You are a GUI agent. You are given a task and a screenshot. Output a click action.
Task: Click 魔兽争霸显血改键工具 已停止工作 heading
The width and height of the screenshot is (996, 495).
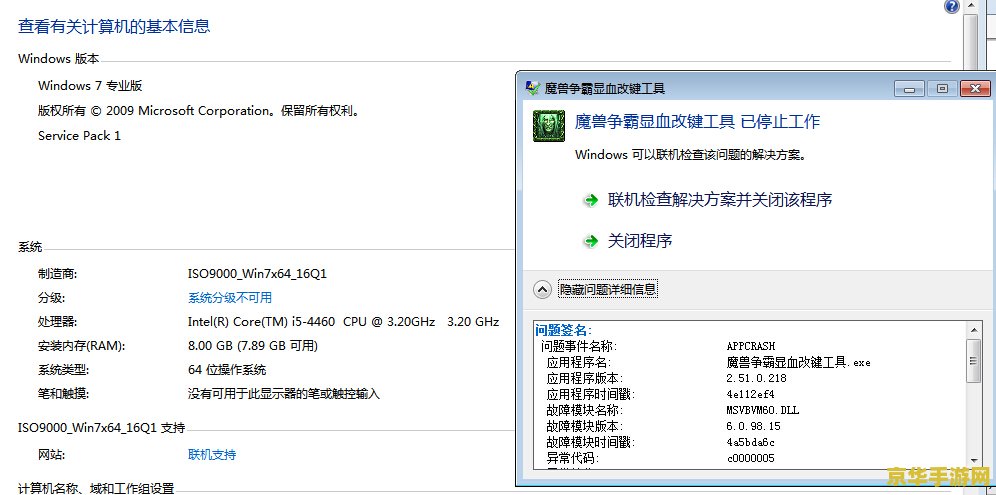697,121
